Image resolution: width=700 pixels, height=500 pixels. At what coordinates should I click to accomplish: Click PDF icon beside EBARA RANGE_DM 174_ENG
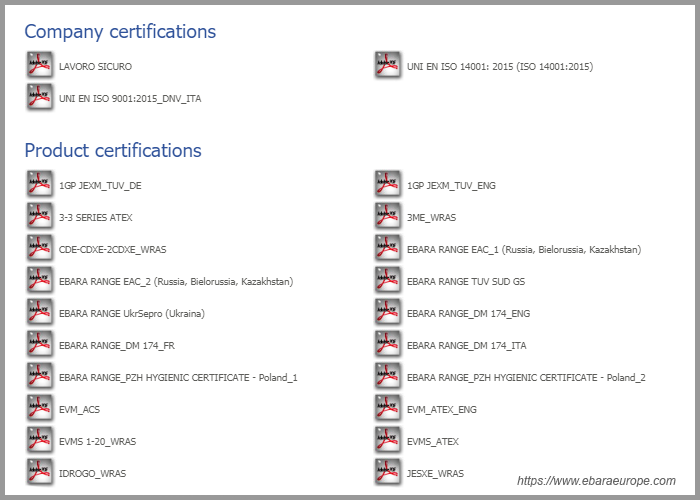coord(388,312)
